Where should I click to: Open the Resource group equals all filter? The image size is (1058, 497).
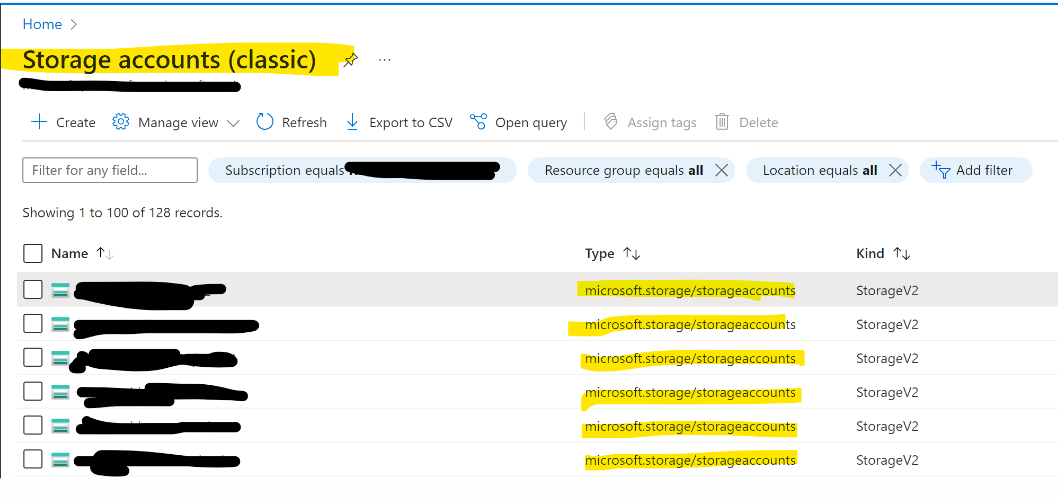tap(623, 171)
